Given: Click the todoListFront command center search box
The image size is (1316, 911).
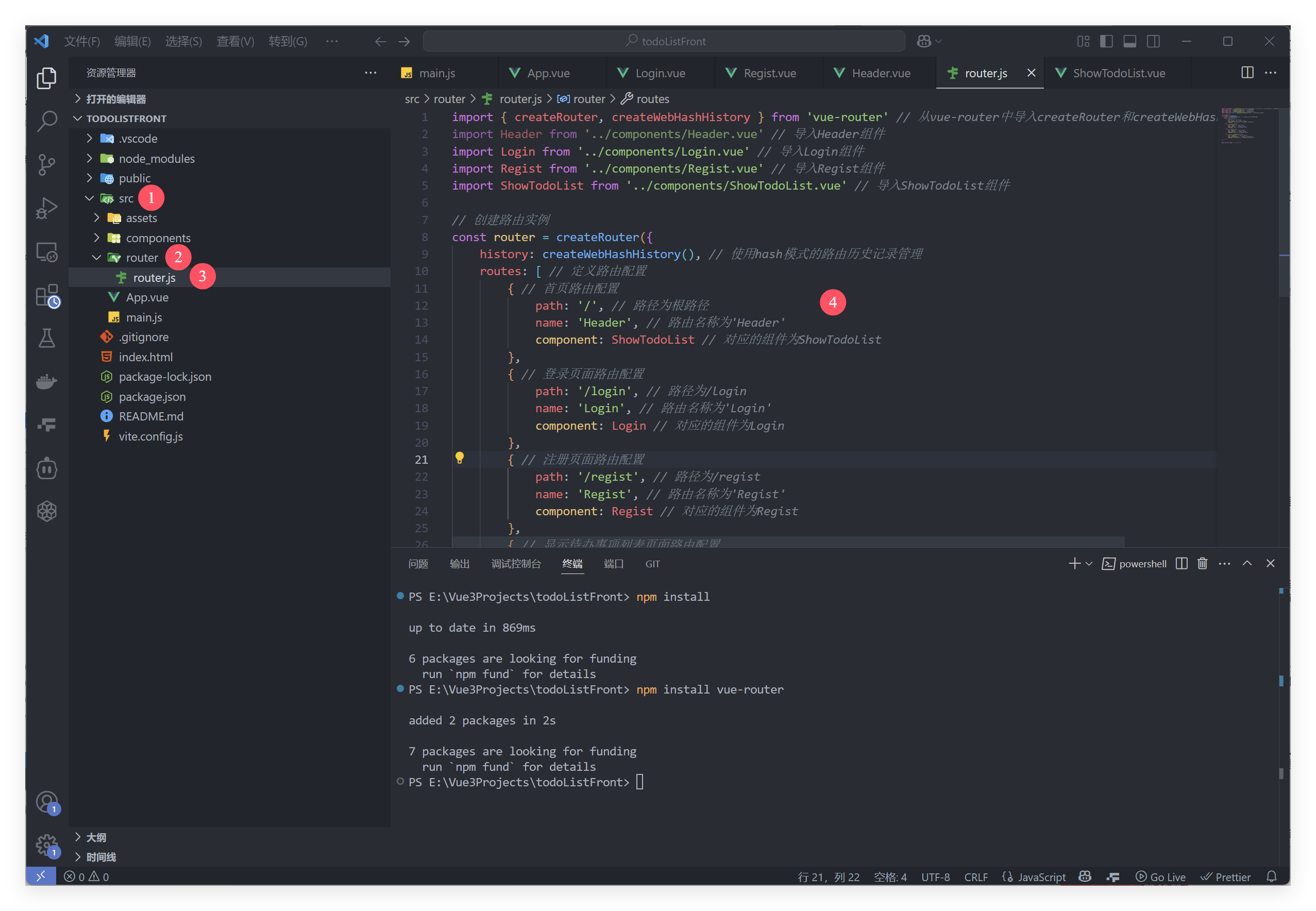Looking at the screenshot, I should [664, 41].
